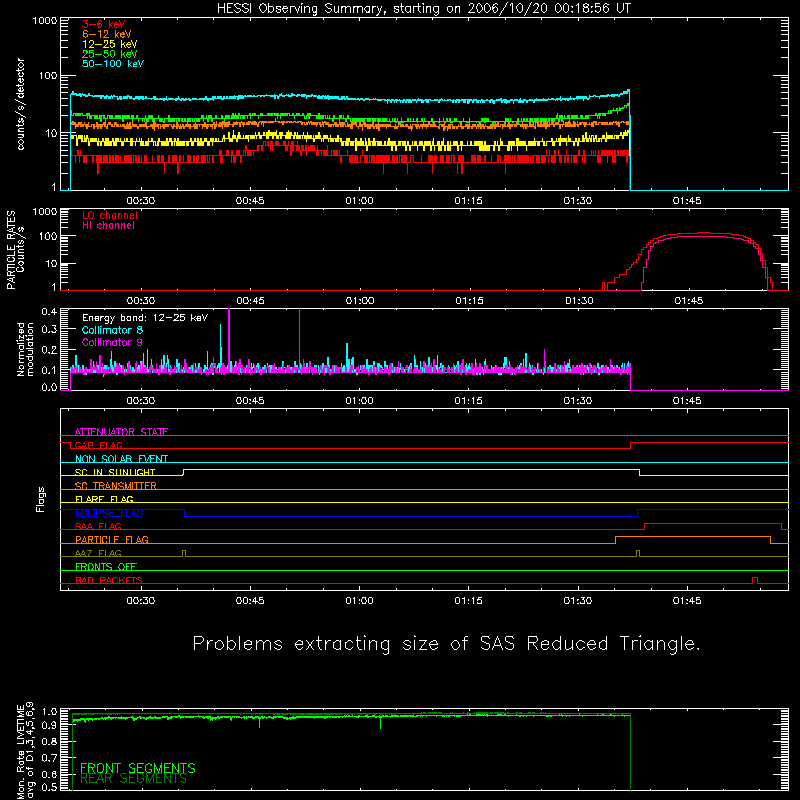Image resolution: width=800 pixels, height=800 pixels.
Task: Click the 01:30 tick under the flags plot
Action: [578, 601]
